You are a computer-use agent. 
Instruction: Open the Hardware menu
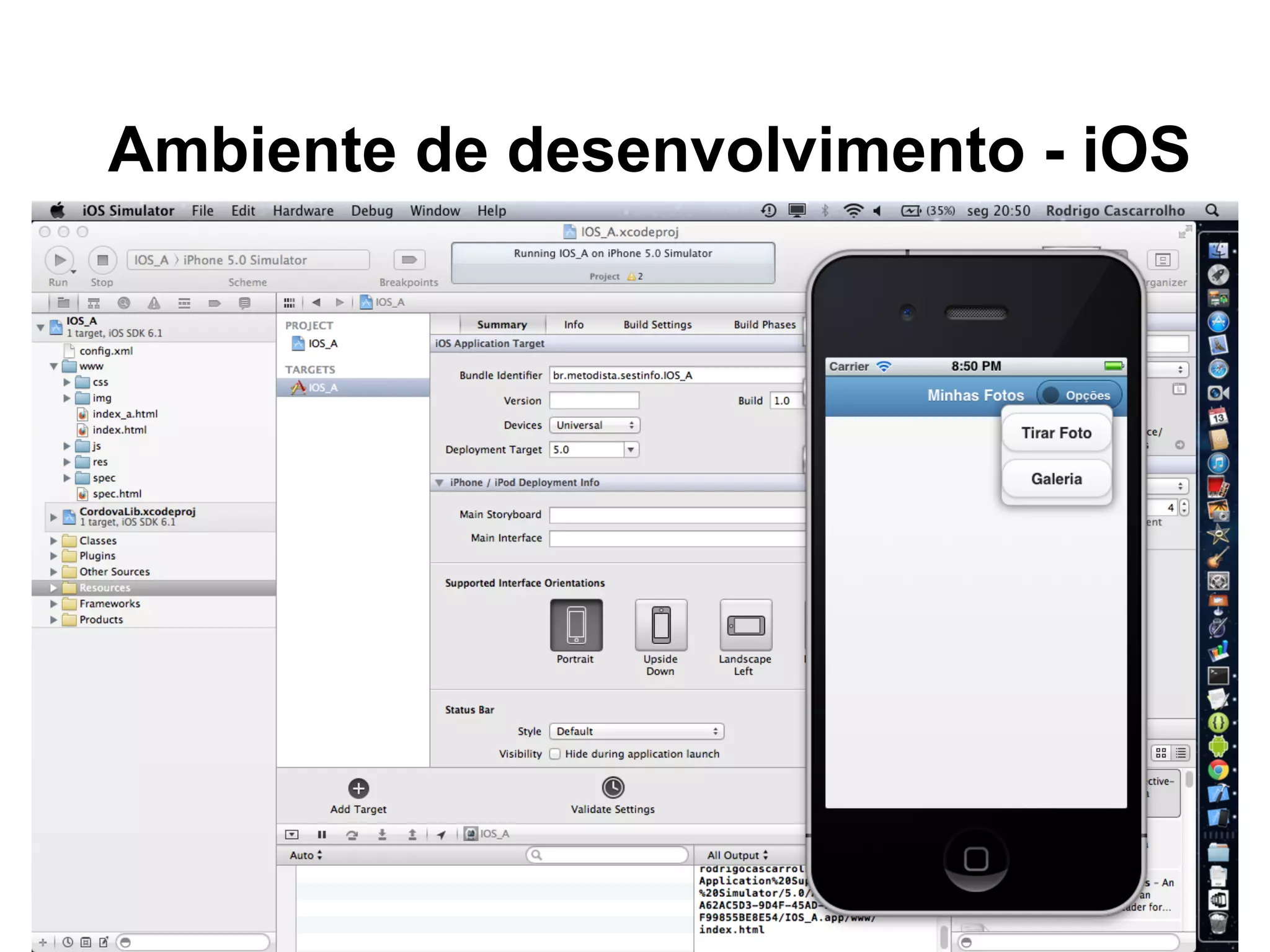(303, 211)
